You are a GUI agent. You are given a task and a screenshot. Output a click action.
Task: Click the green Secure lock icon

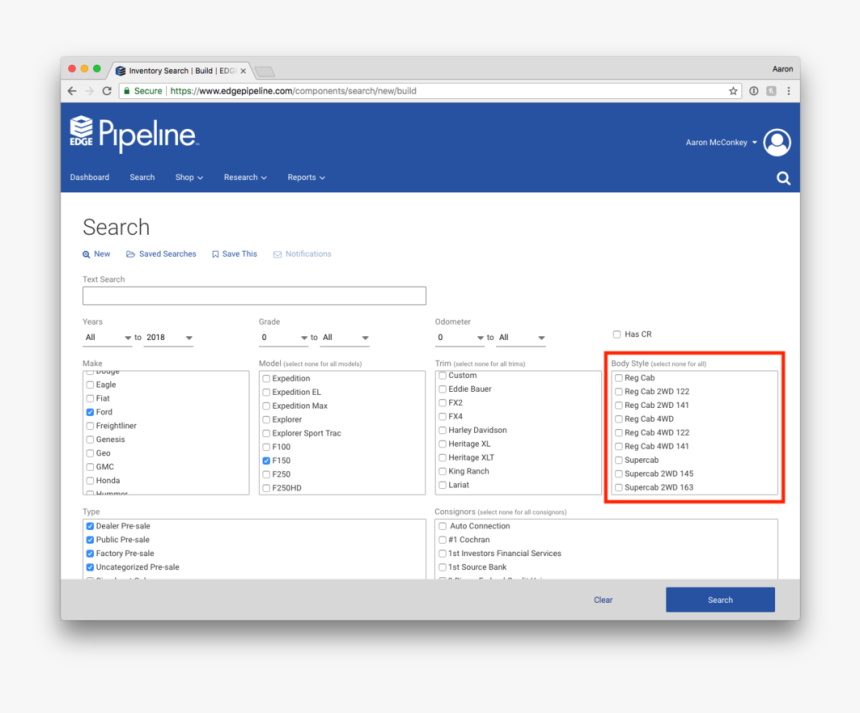(x=127, y=91)
